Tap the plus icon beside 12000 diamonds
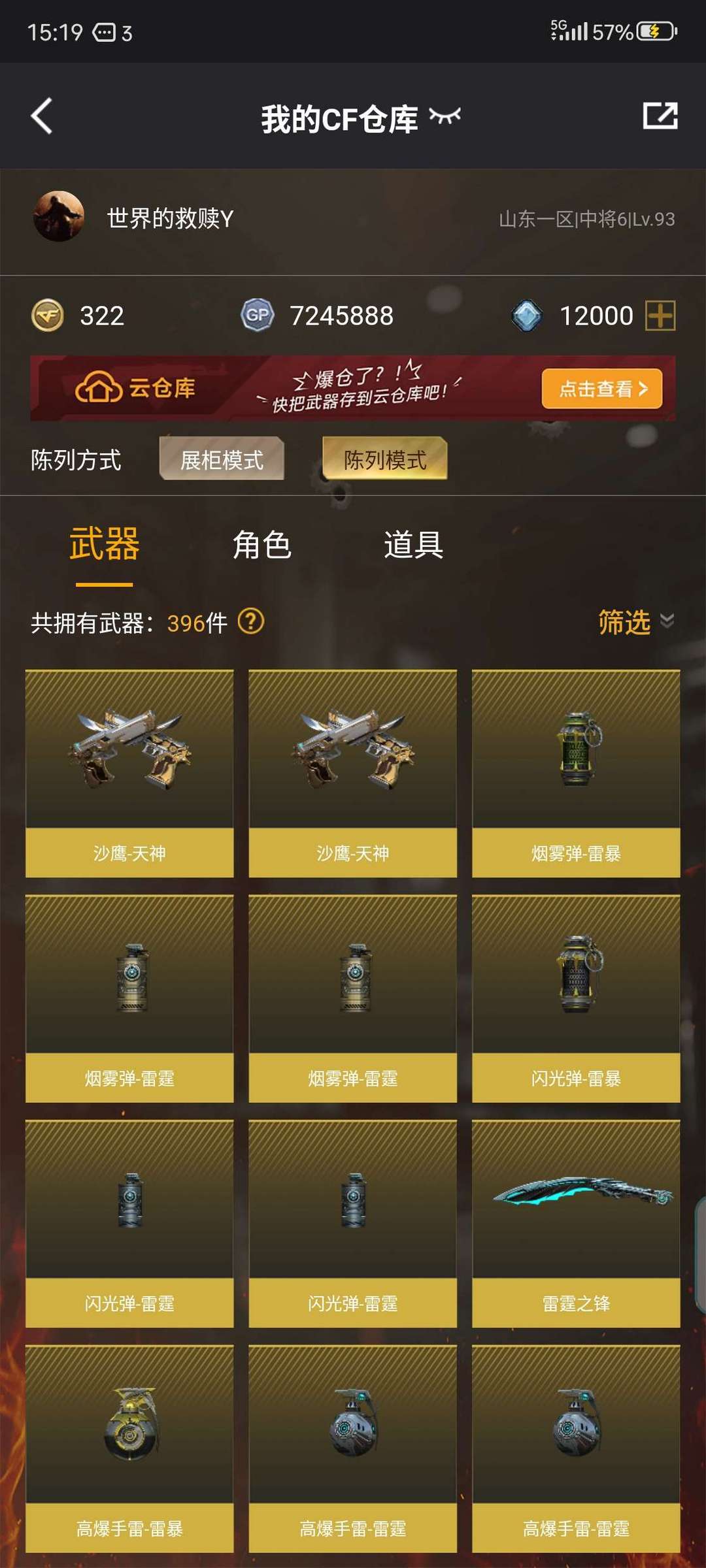 tap(660, 316)
